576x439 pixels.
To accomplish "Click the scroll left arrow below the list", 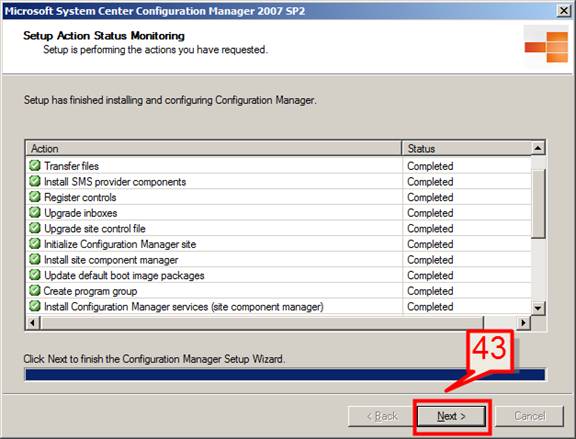I will coord(33,323).
